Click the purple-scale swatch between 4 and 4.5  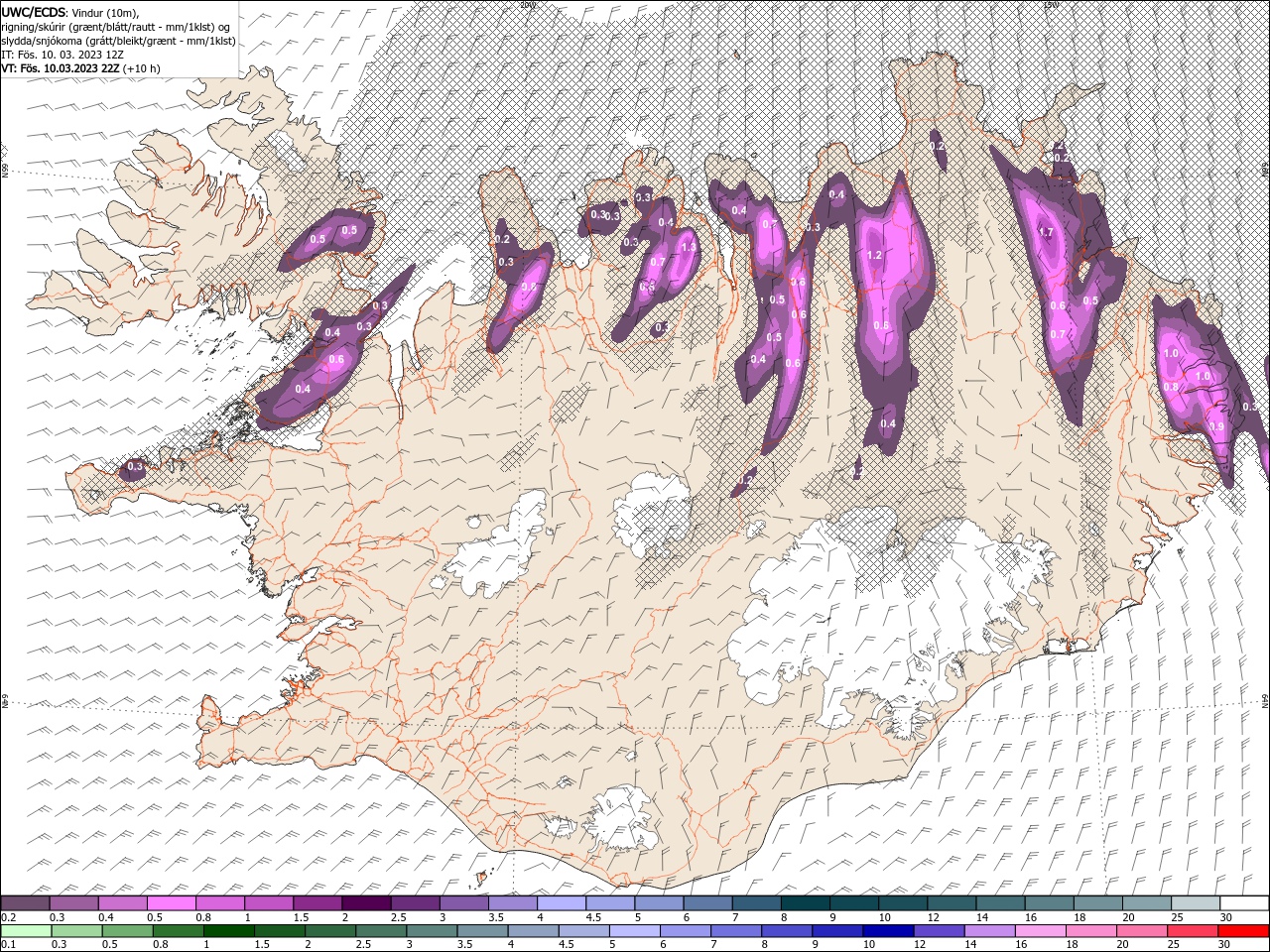pos(561,903)
